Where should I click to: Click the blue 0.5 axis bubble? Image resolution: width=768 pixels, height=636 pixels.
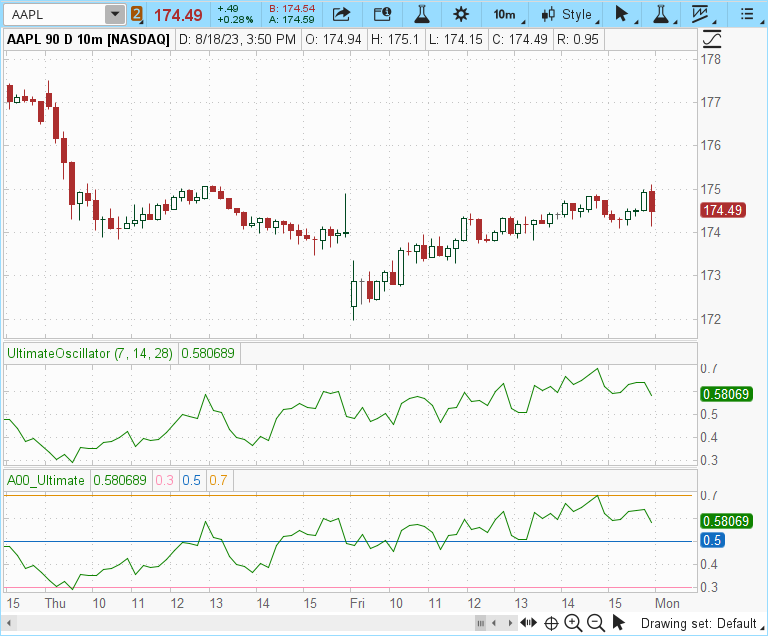point(712,540)
